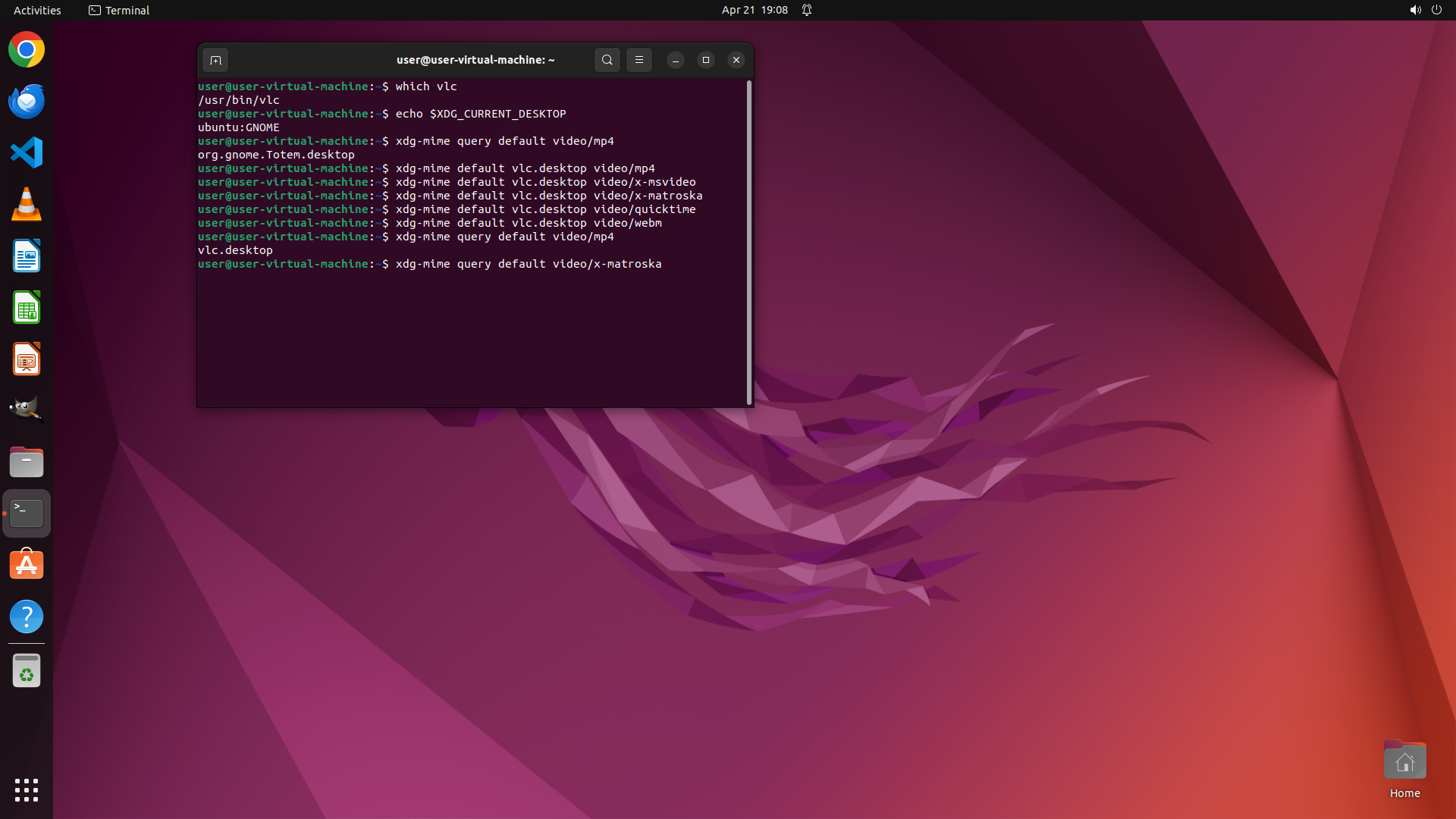The width and height of the screenshot is (1456, 819).
Task: Launch Google Chrome from the dock
Action: pyautogui.click(x=27, y=50)
